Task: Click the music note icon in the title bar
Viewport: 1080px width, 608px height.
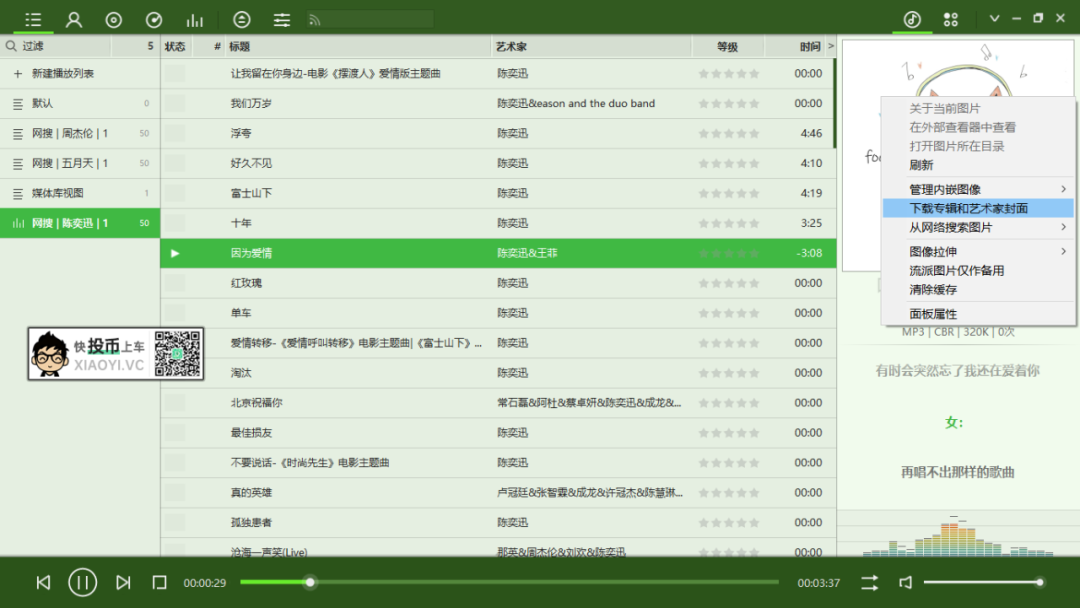Action: pyautogui.click(x=912, y=18)
